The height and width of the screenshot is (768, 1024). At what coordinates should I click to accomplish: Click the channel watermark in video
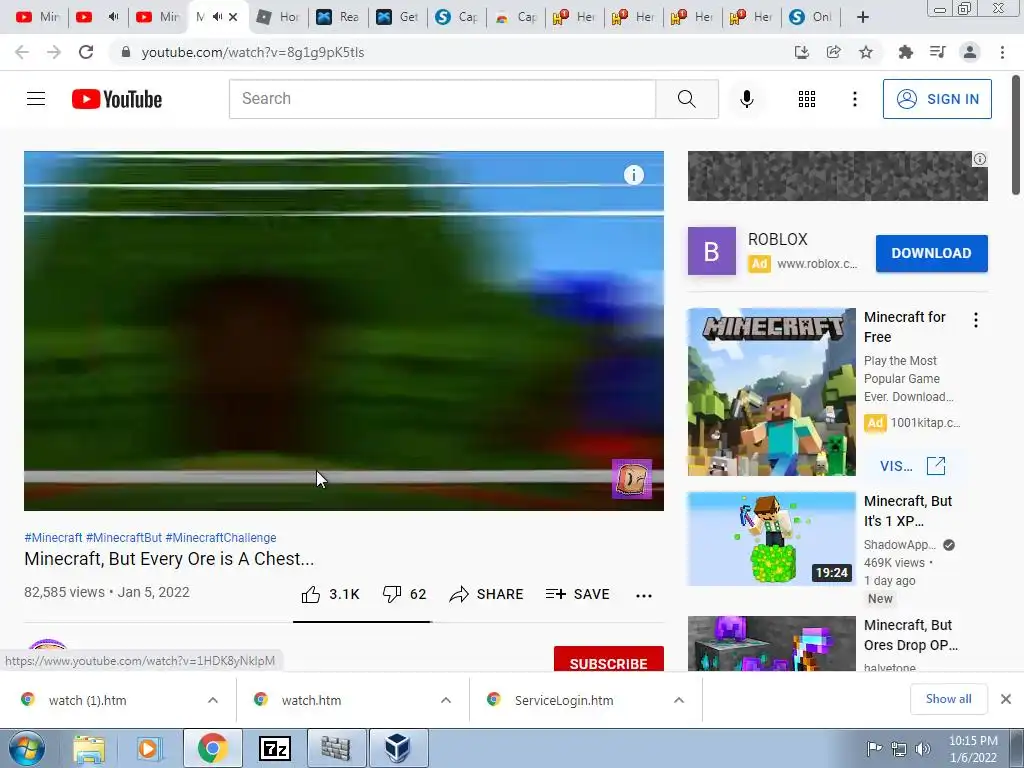[x=632, y=479]
